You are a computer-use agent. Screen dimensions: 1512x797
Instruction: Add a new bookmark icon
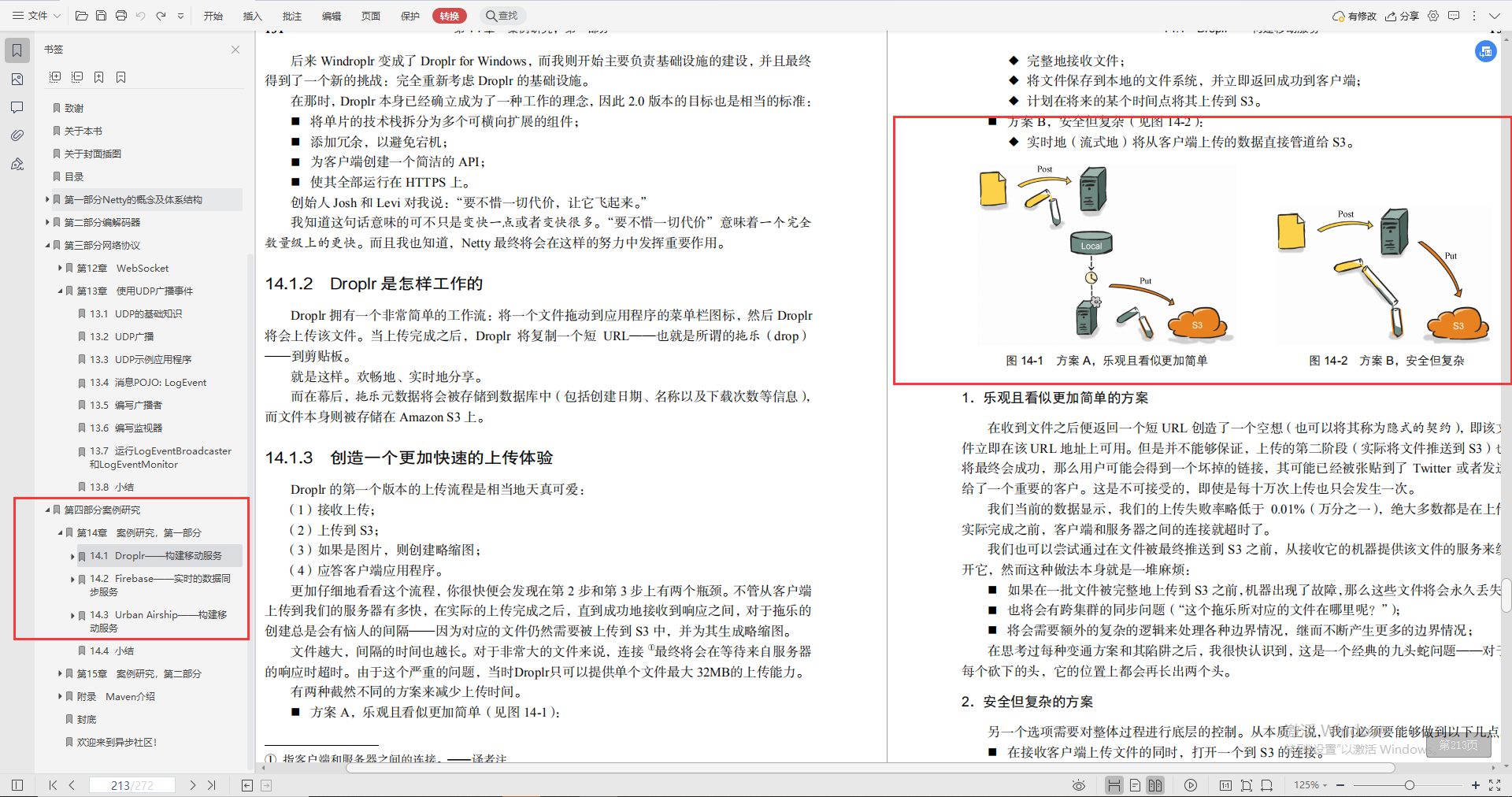(99, 77)
